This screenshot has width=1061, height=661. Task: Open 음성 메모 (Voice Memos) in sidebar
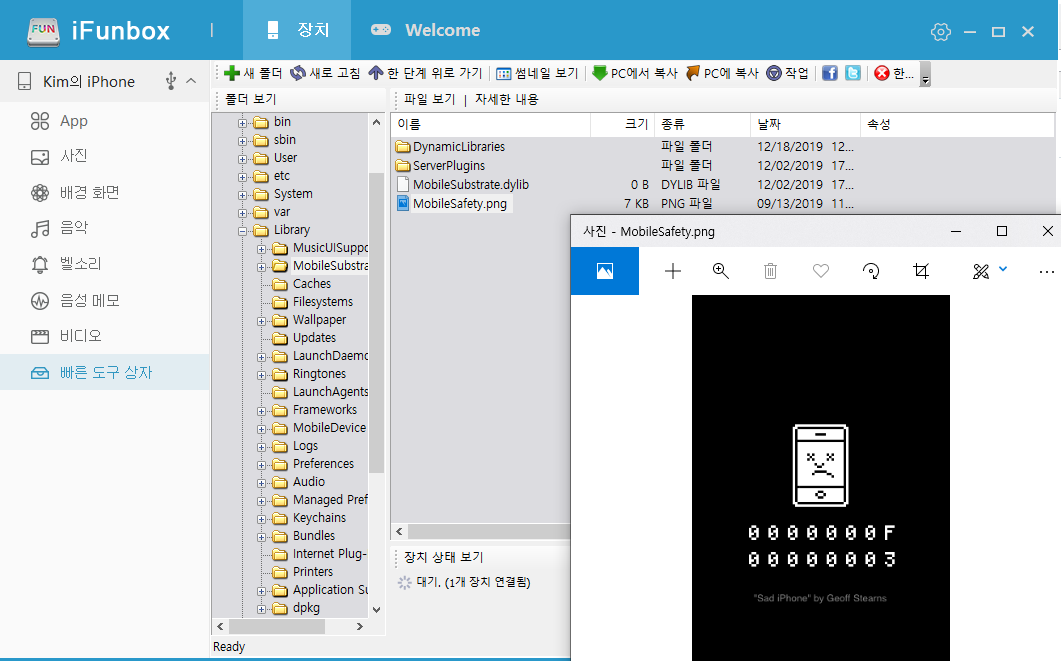click(x=75, y=300)
